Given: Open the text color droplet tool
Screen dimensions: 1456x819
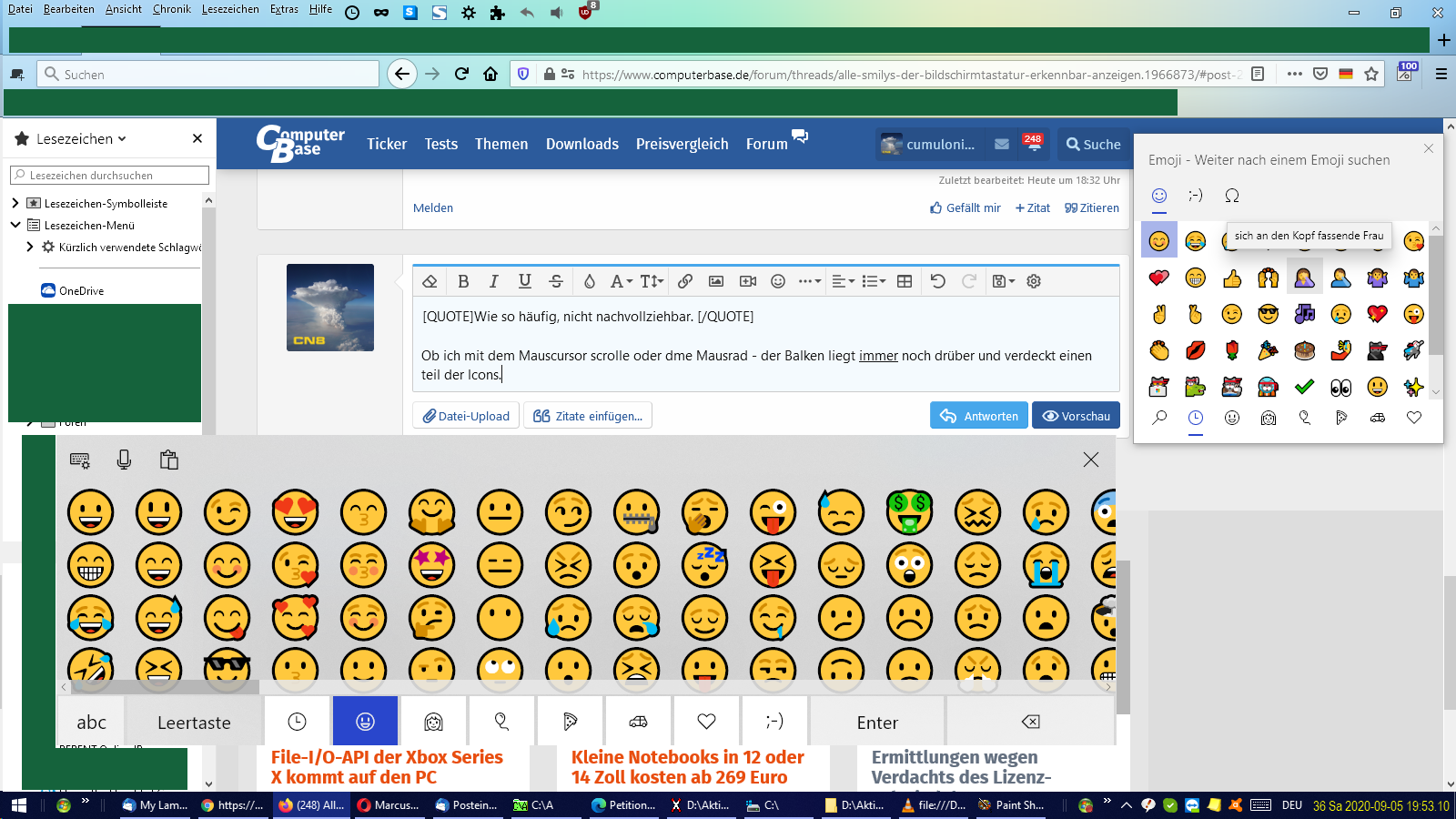Looking at the screenshot, I should 590,281.
